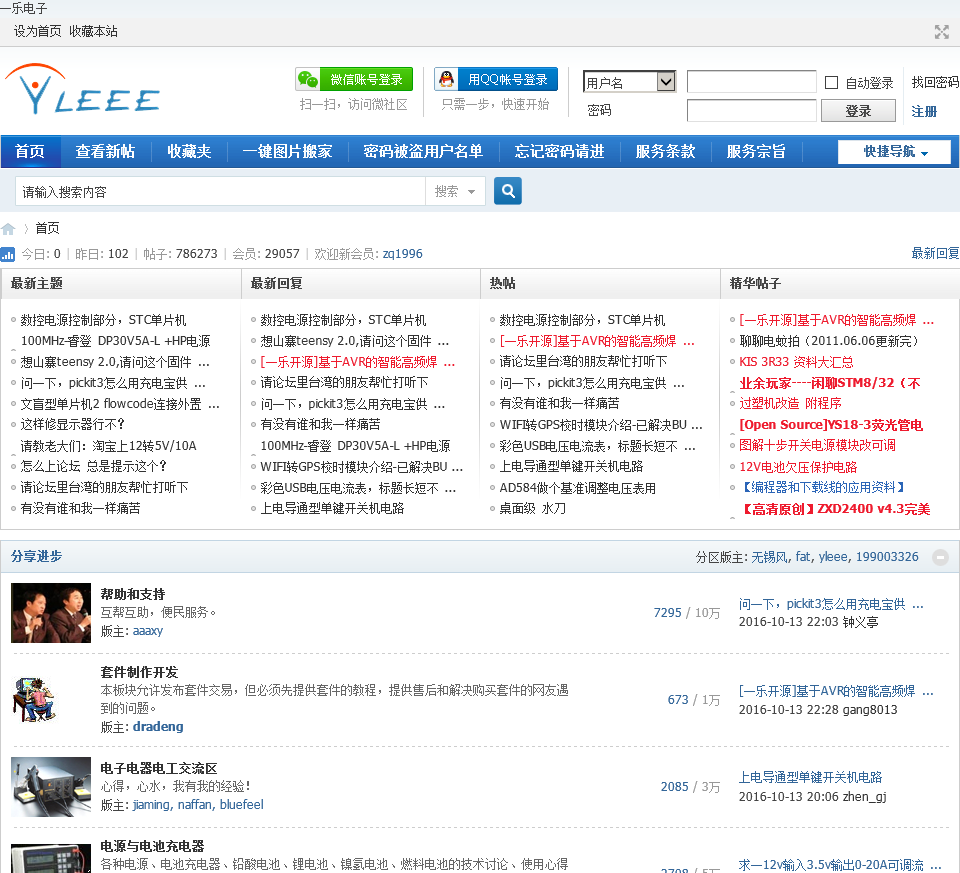Click the 注册 register link
Screen dimensions: 960x873
pos(924,112)
